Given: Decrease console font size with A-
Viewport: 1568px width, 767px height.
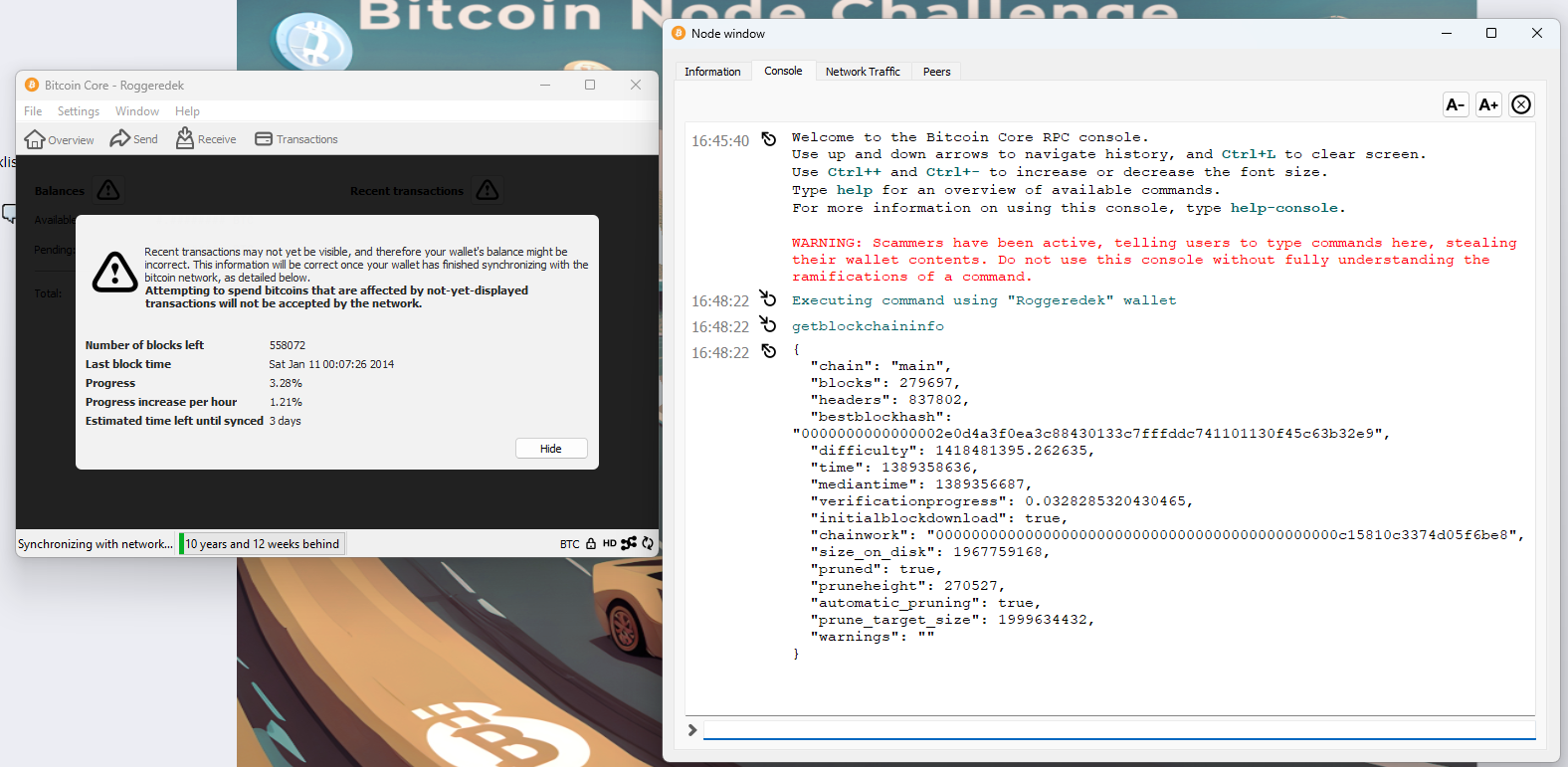Looking at the screenshot, I should (x=1456, y=104).
